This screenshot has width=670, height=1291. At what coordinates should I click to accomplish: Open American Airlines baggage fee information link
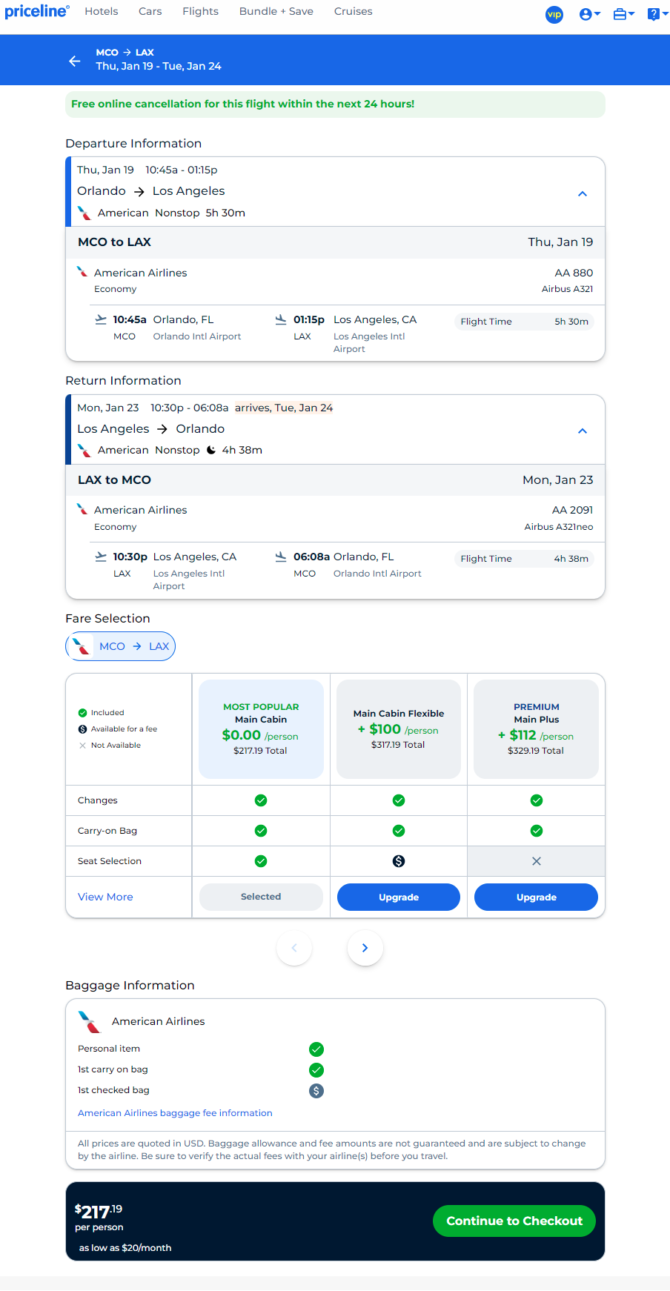click(x=175, y=1113)
